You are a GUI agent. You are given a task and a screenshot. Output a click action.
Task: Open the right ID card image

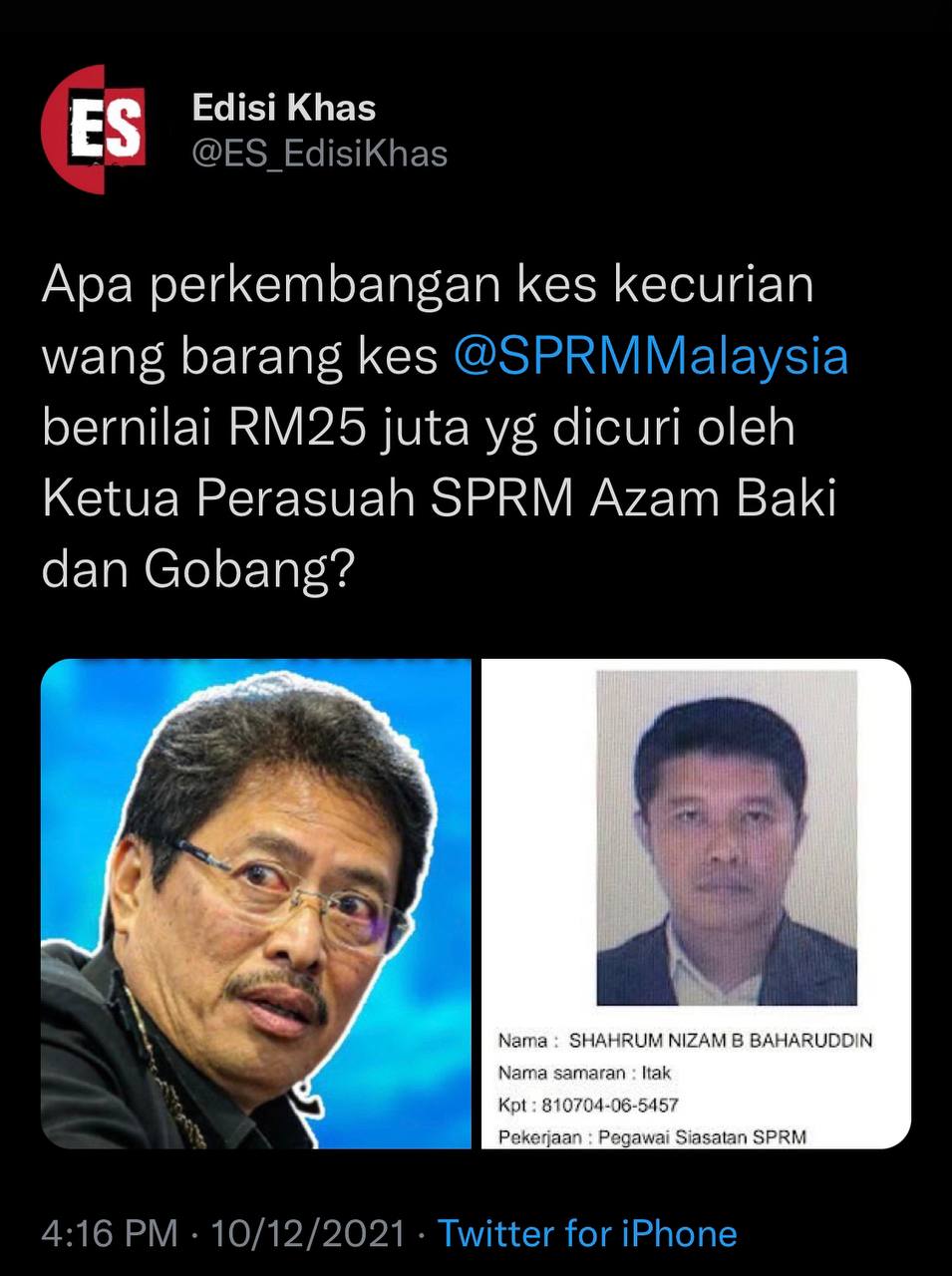[696, 903]
